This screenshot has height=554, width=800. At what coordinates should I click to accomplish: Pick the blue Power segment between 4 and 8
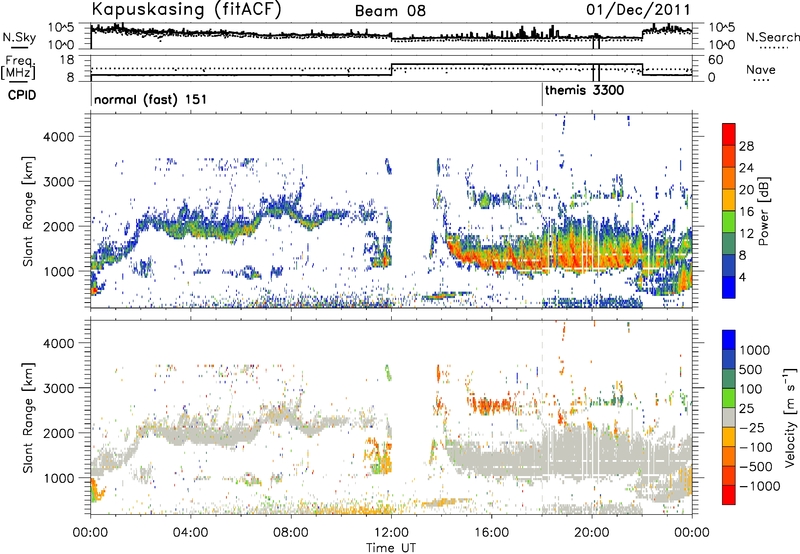(729, 265)
